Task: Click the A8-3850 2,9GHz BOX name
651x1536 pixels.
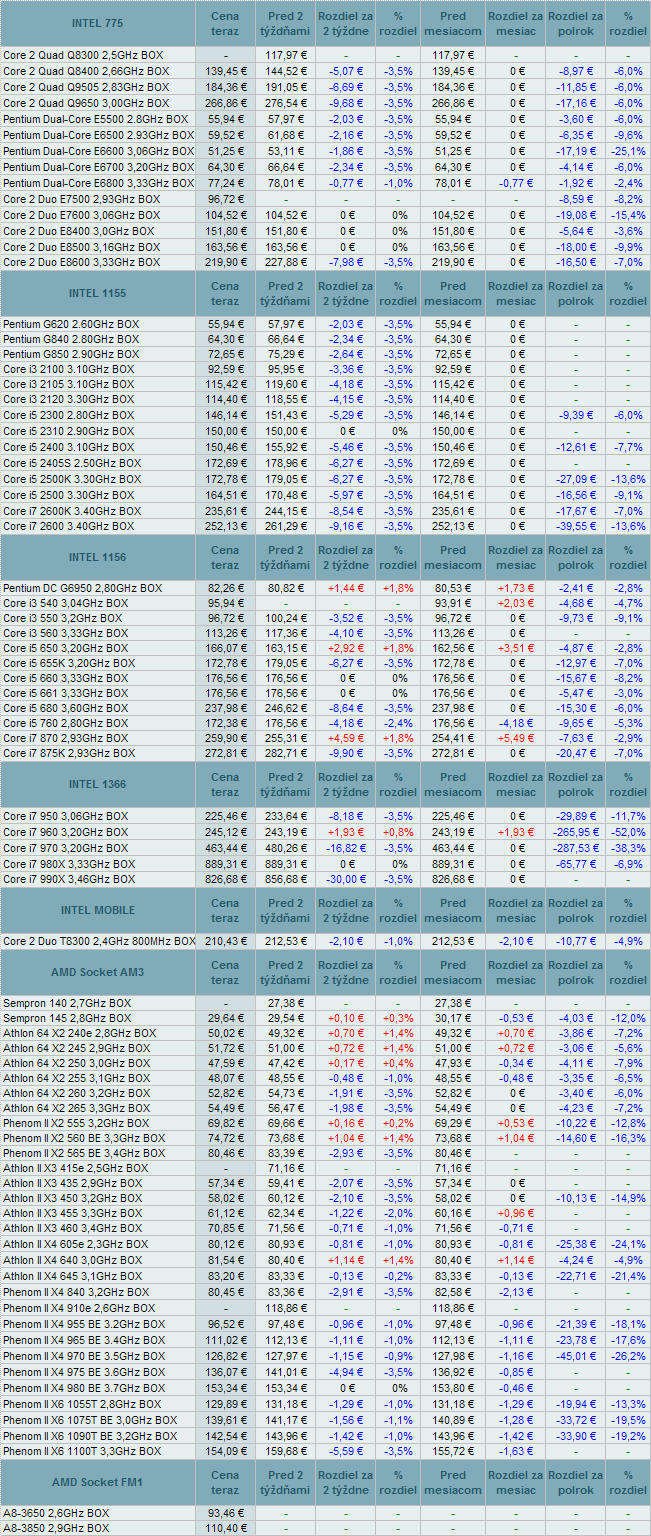Action: click(x=56, y=1528)
